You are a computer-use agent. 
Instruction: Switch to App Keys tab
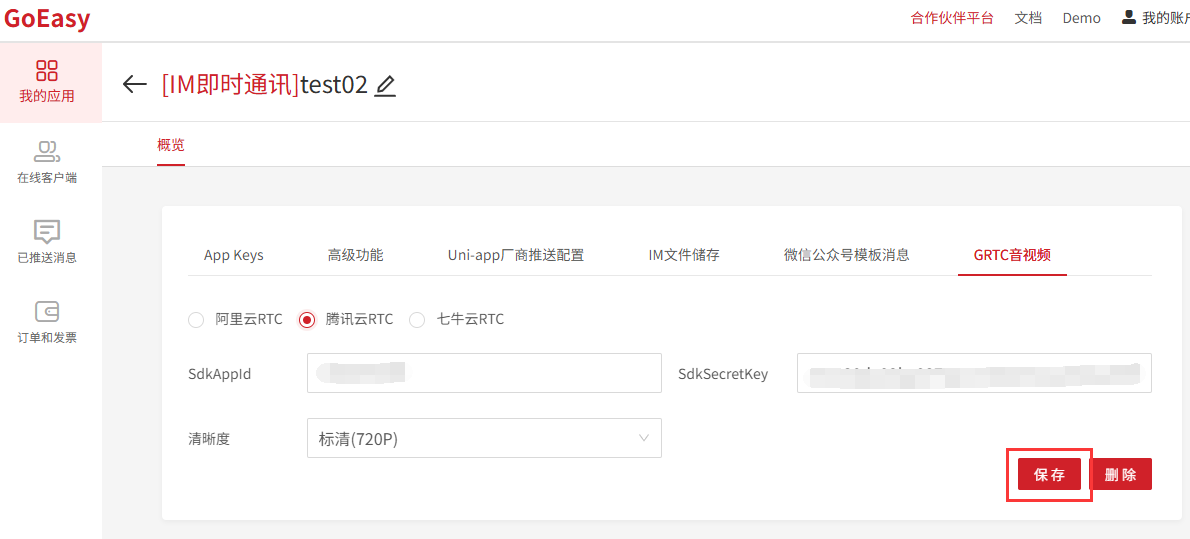234,255
